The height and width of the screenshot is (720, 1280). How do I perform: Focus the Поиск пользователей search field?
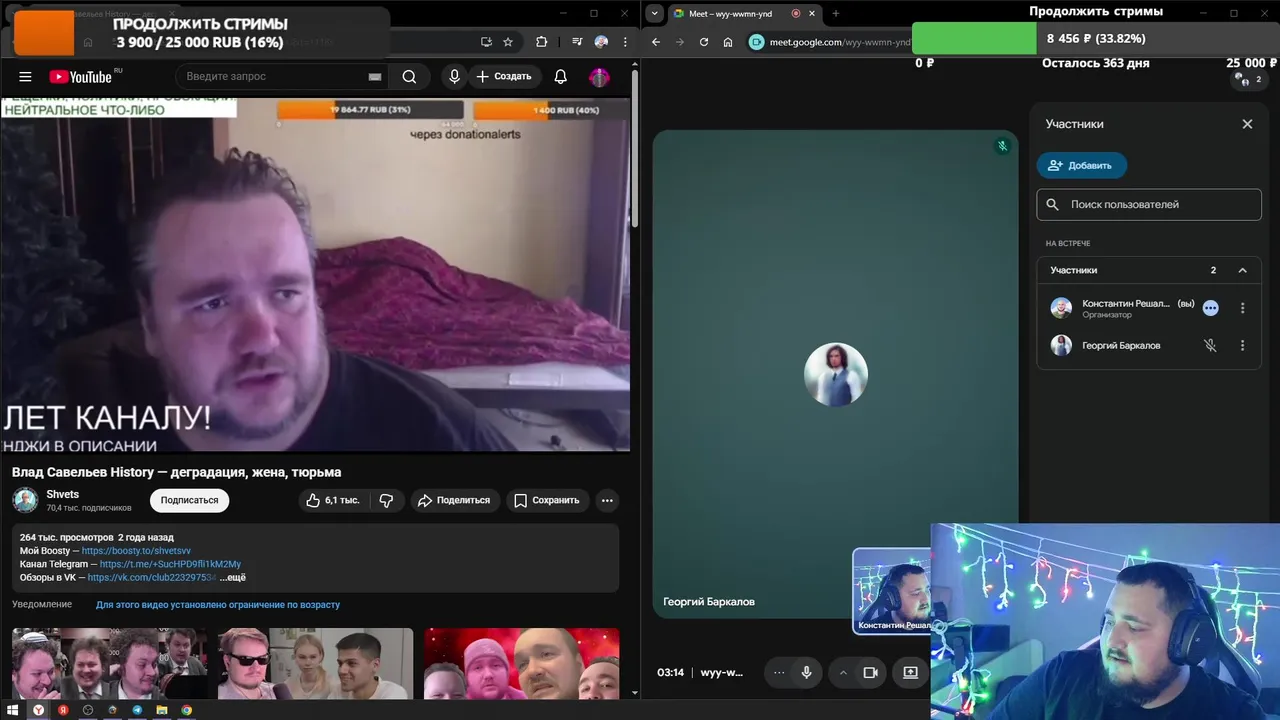pos(1149,204)
